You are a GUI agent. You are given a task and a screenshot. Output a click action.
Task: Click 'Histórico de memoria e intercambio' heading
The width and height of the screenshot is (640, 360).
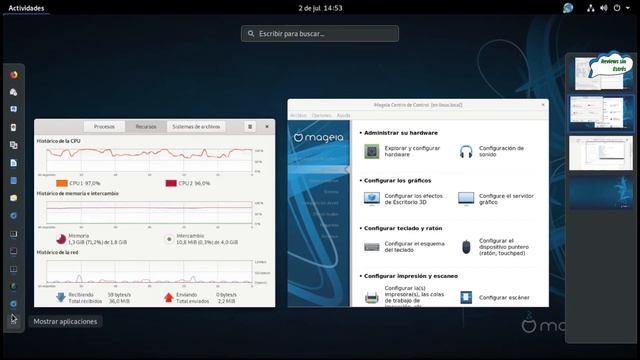pyautogui.click(x=78, y=193)
